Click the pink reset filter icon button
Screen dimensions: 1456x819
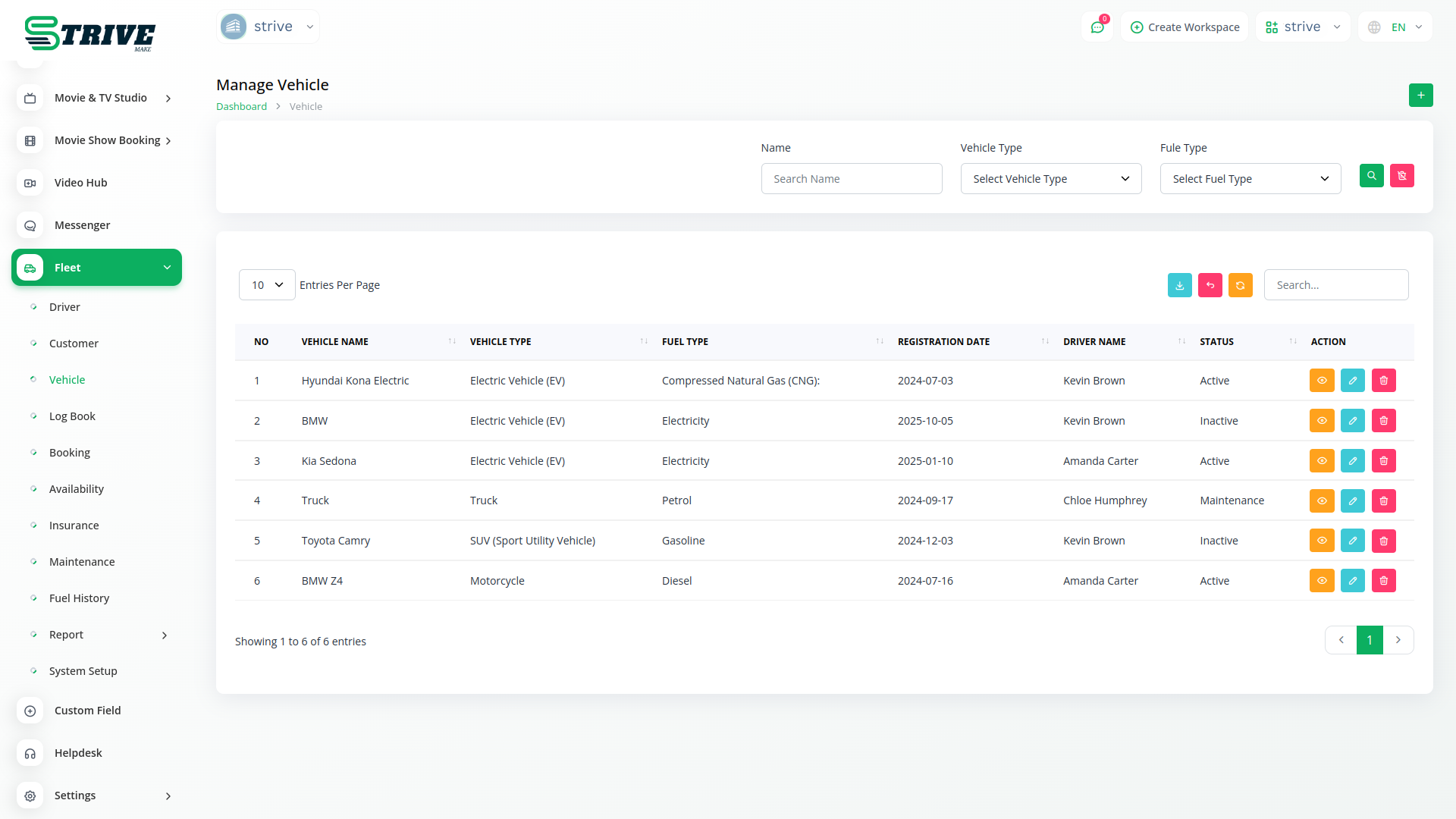click(x=1401, y=176)
